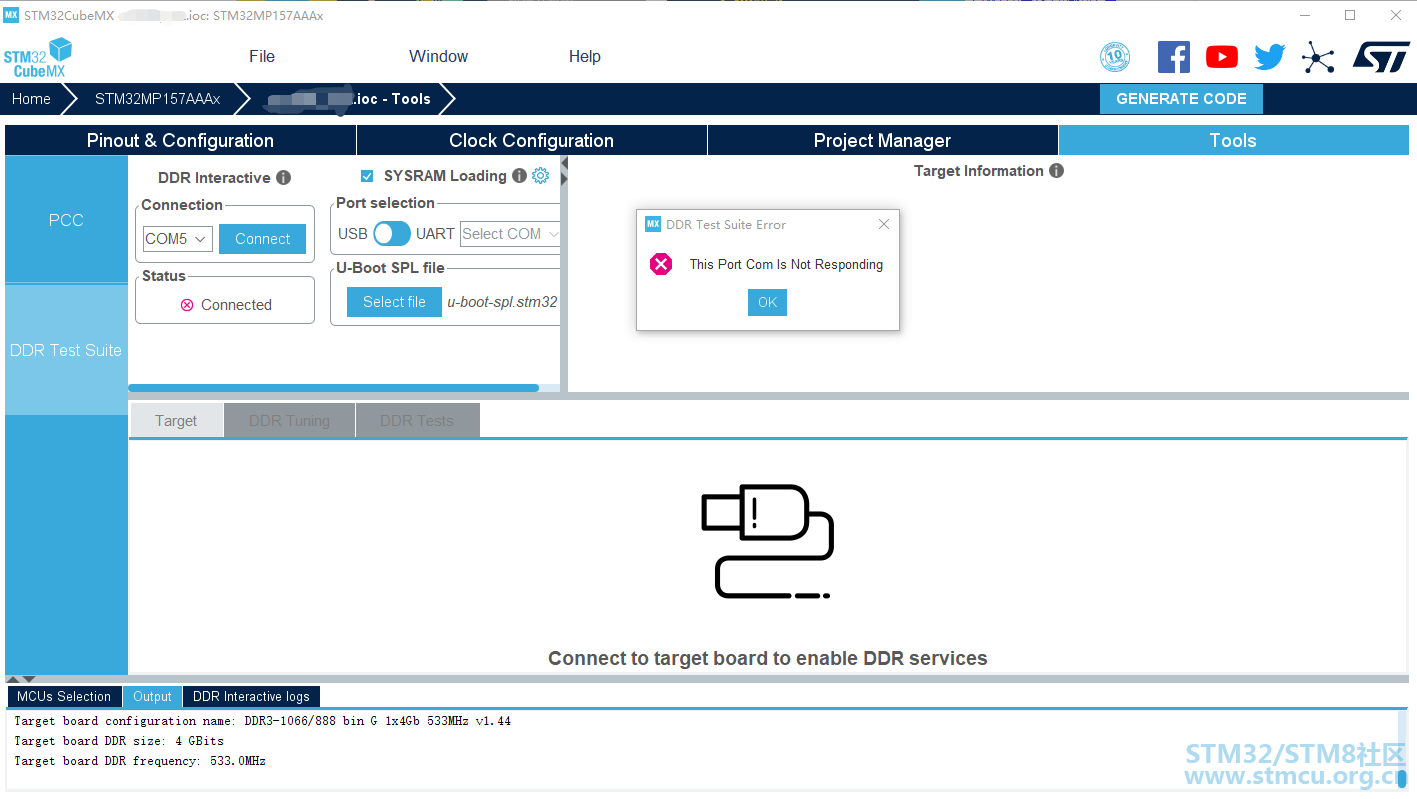Click the MX icon in the window title bar
This screenshot has height=799, width=1417.
pyautogui.click(x=12, y=15)
